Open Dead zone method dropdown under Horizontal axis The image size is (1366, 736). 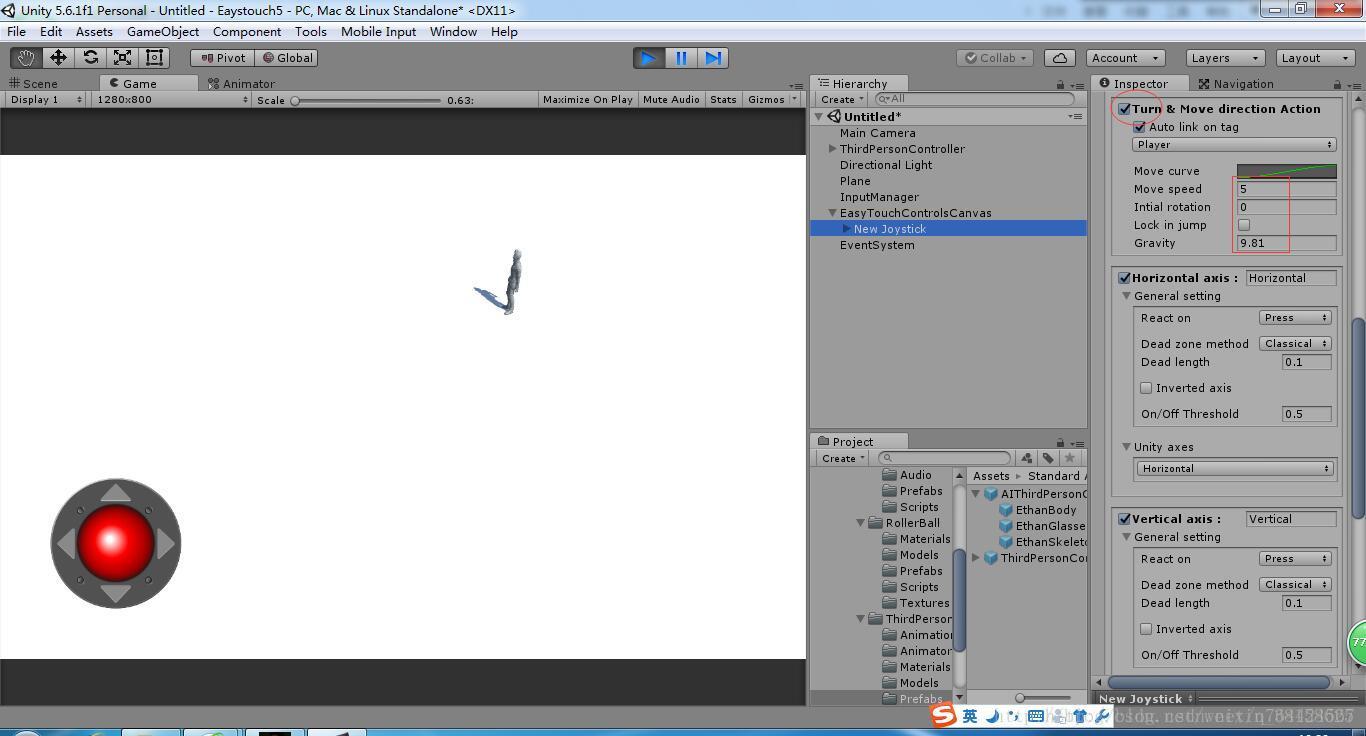pyautogui.click(x=1295, y=344)
